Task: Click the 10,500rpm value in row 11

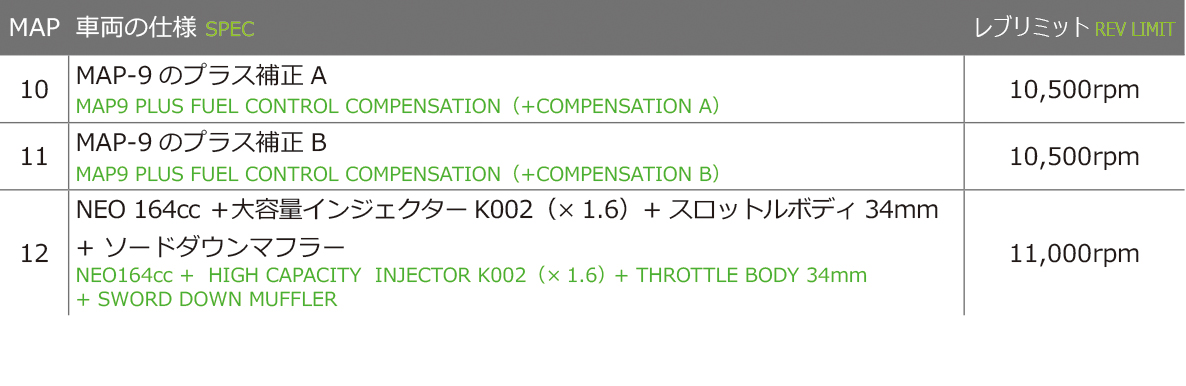Action: tap(1074, 157)
